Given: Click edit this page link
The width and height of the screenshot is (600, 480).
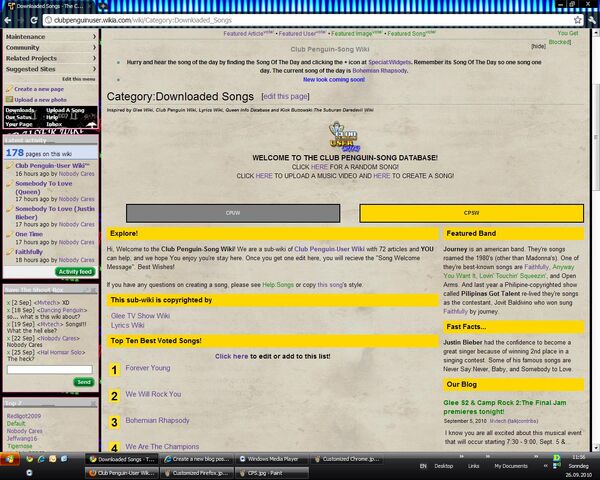Looking at the screenshot, I should coord(285,96).
